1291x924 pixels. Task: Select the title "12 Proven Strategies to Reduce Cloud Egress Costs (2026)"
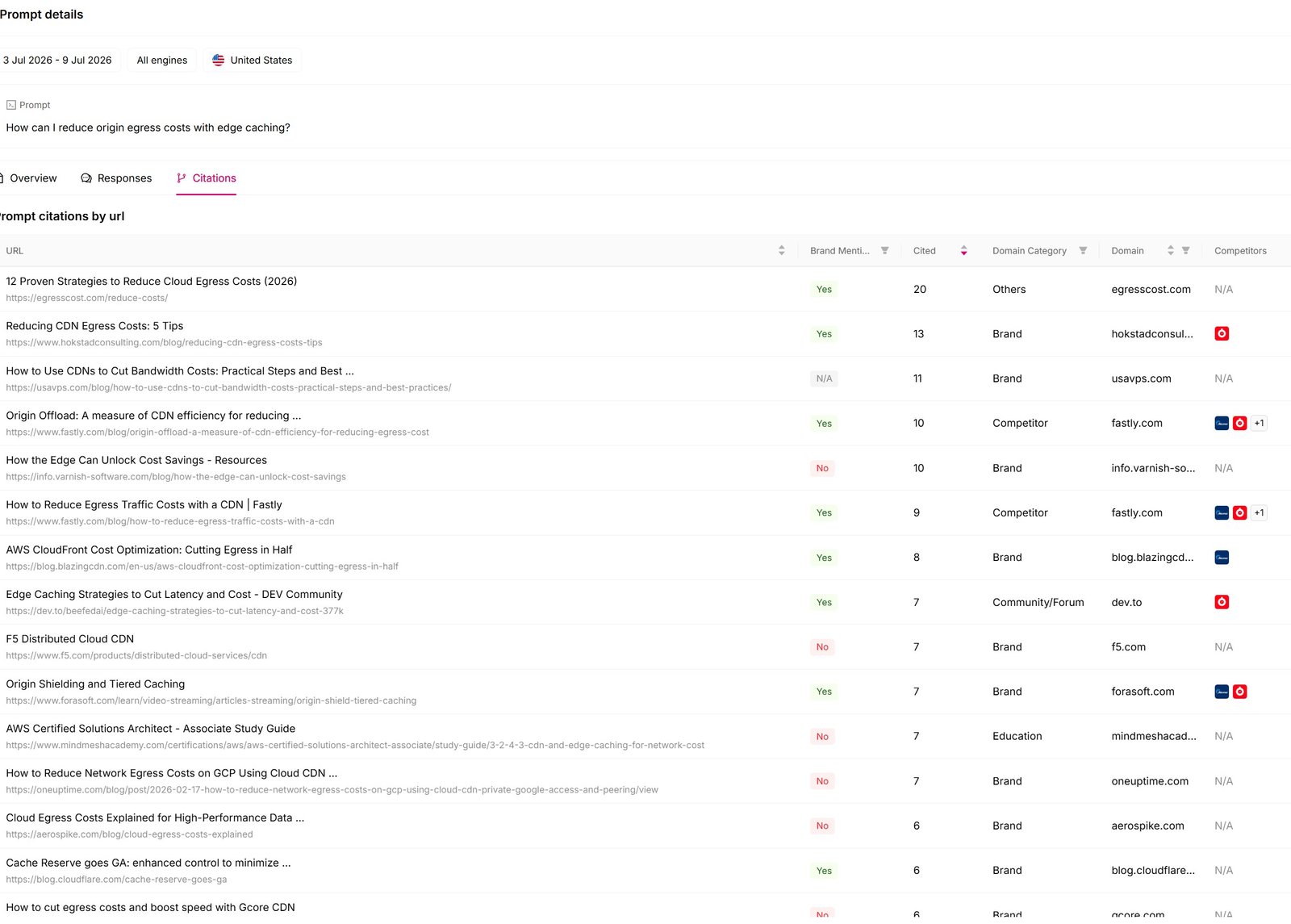(152, 282)
